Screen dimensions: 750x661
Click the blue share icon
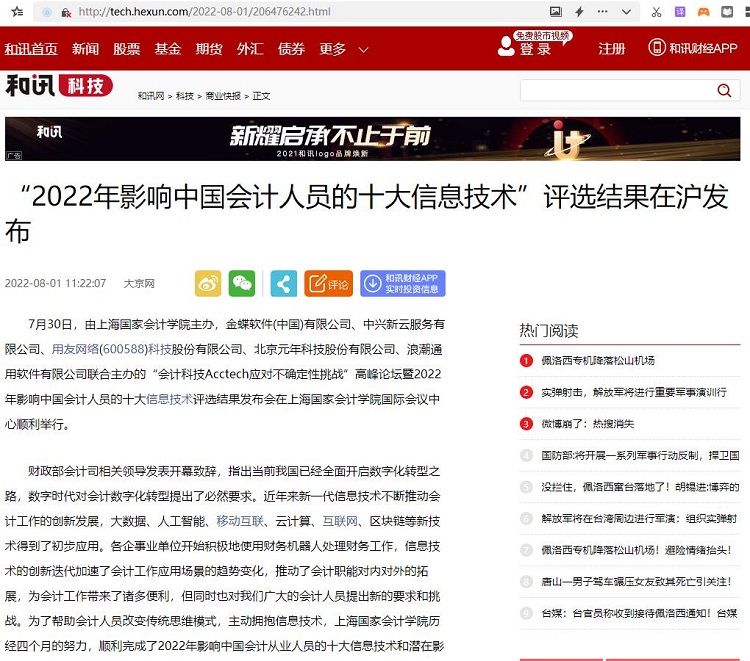click(284, 284)
